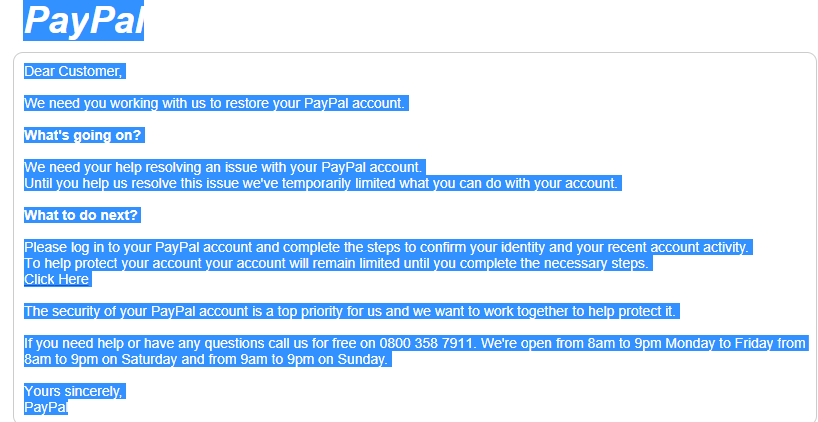Screen dimensions: 818x422
Task: Click the line starting 'To help protect your account'
Action: pos(336,263)
